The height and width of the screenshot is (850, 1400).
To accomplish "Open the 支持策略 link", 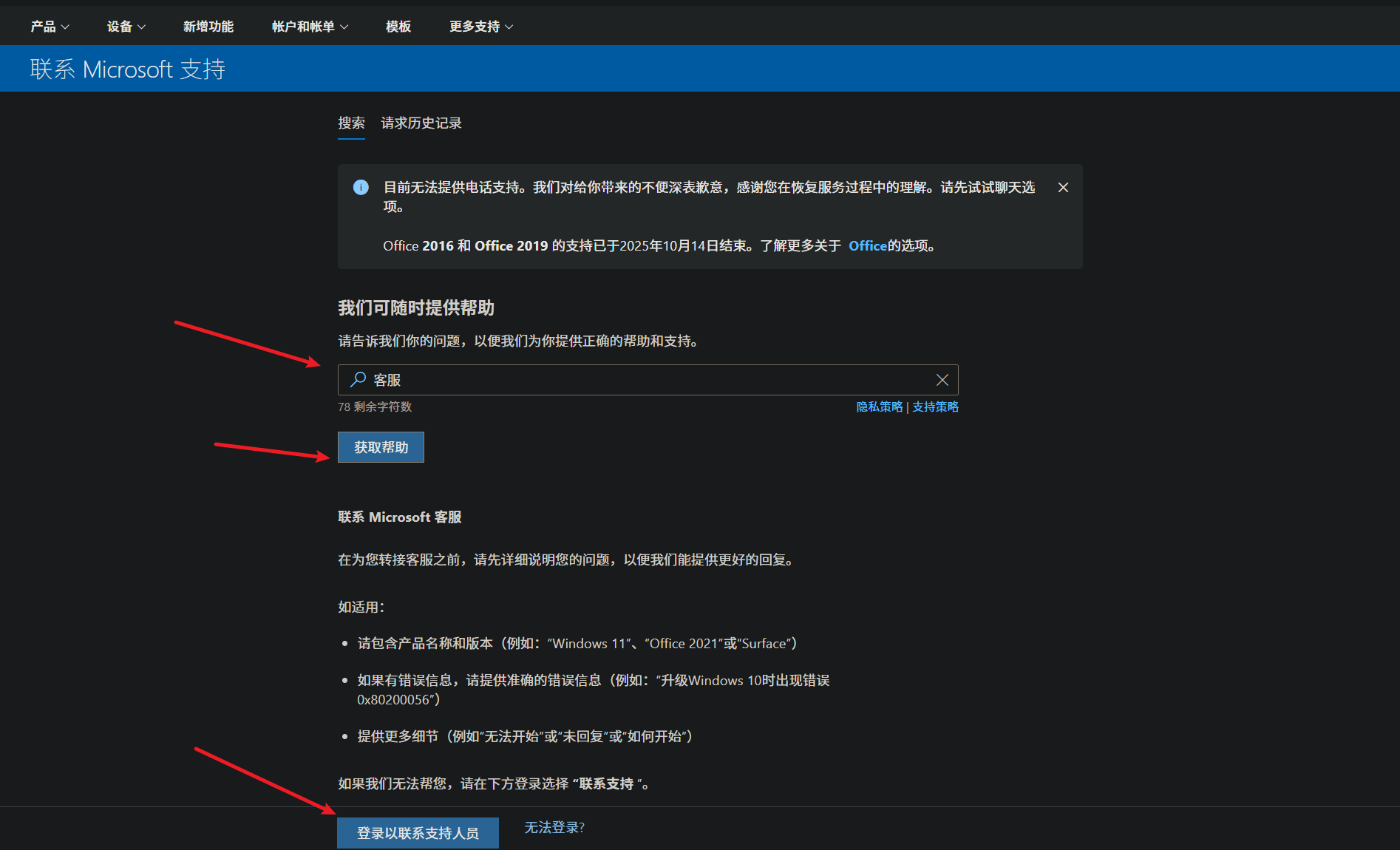I will [934, 407].
